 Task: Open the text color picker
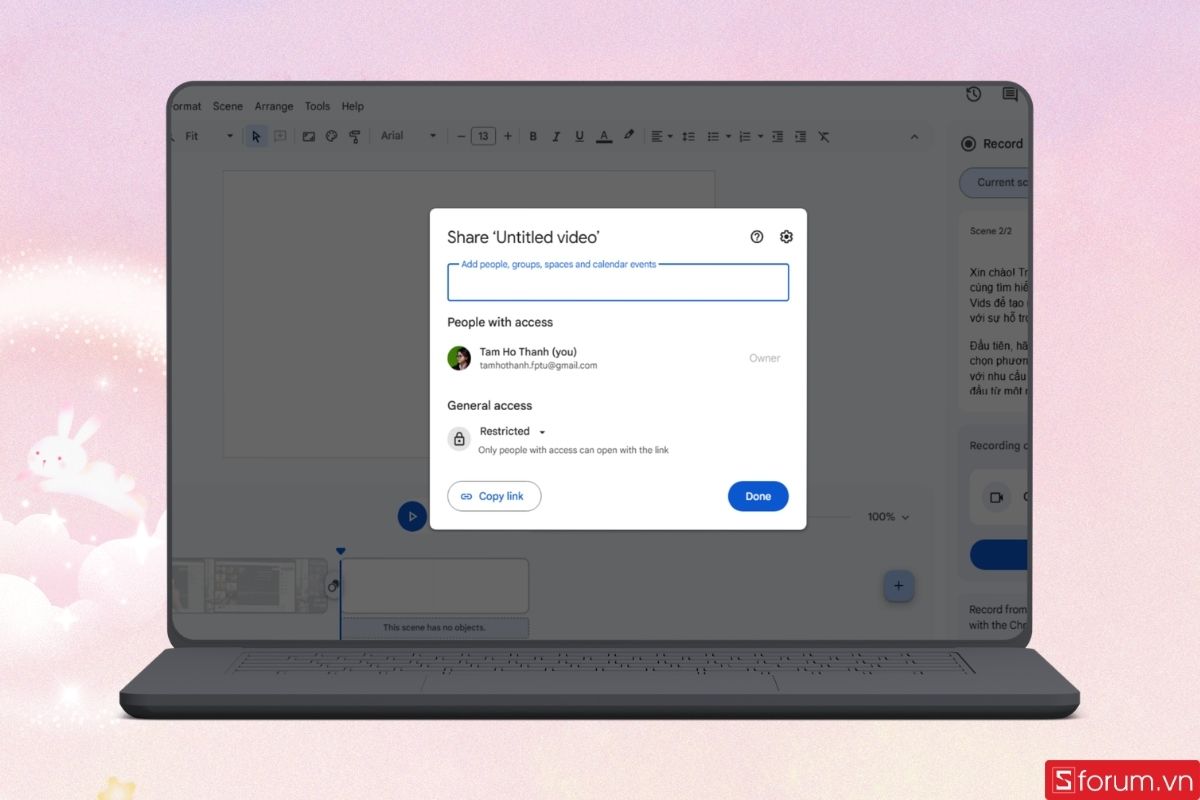pyautogui.click(x=604, y=136)
